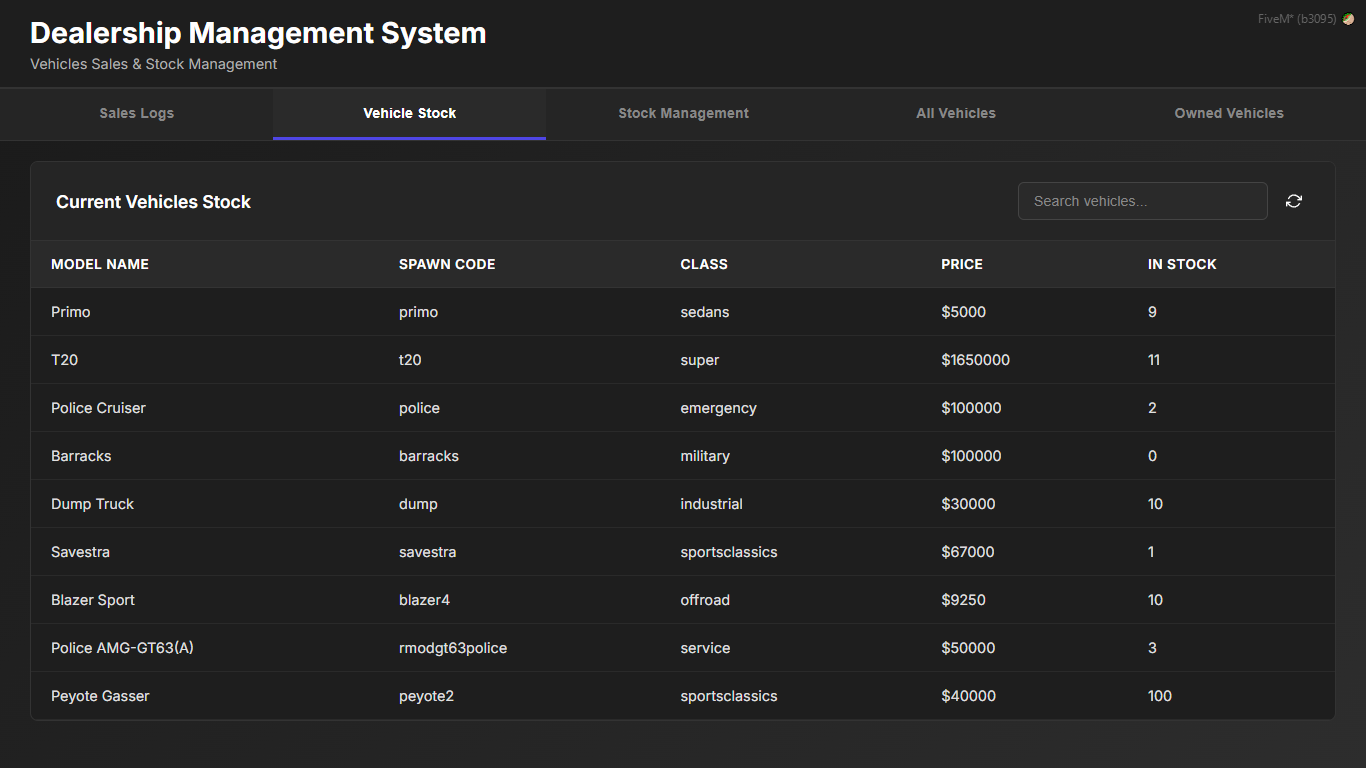Click Savestra's stock count of 1
The height and width of the screenshot is (768, 1366).
1151,552
